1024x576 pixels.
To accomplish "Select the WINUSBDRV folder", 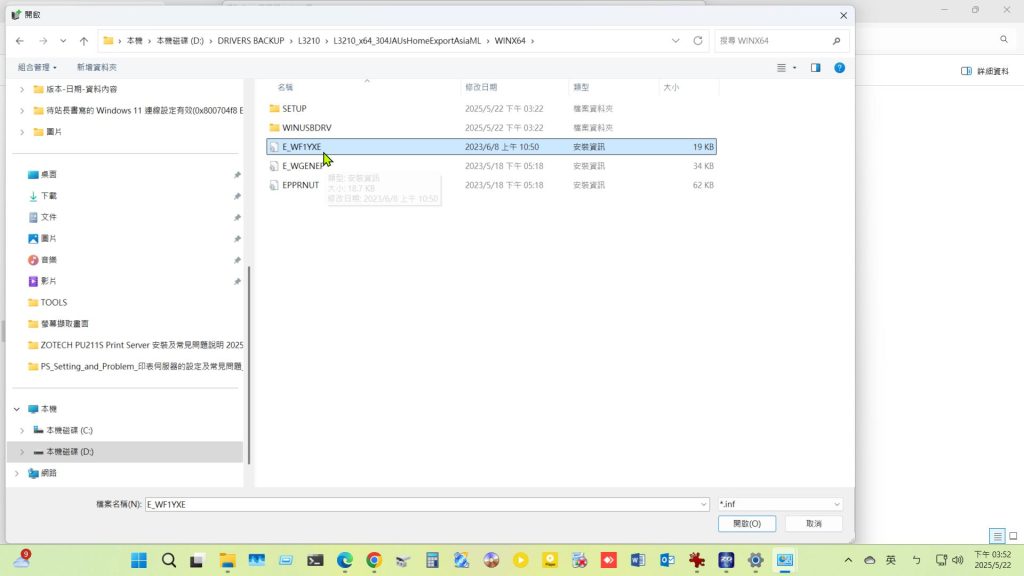I will [307, 128].
